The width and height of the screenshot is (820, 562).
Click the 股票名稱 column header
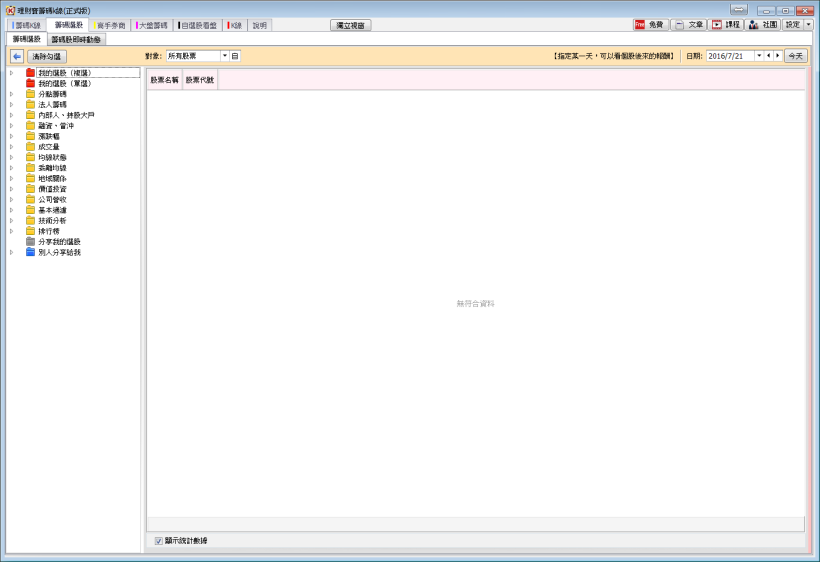click(x=165, y=80)
